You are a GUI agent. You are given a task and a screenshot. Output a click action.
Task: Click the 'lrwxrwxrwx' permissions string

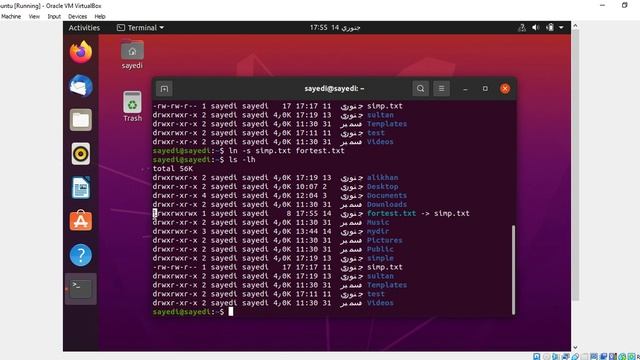click(175, 213)
